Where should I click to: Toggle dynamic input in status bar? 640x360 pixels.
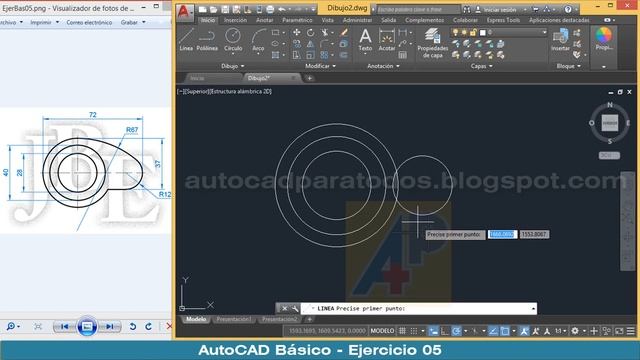tap(433, 331)
